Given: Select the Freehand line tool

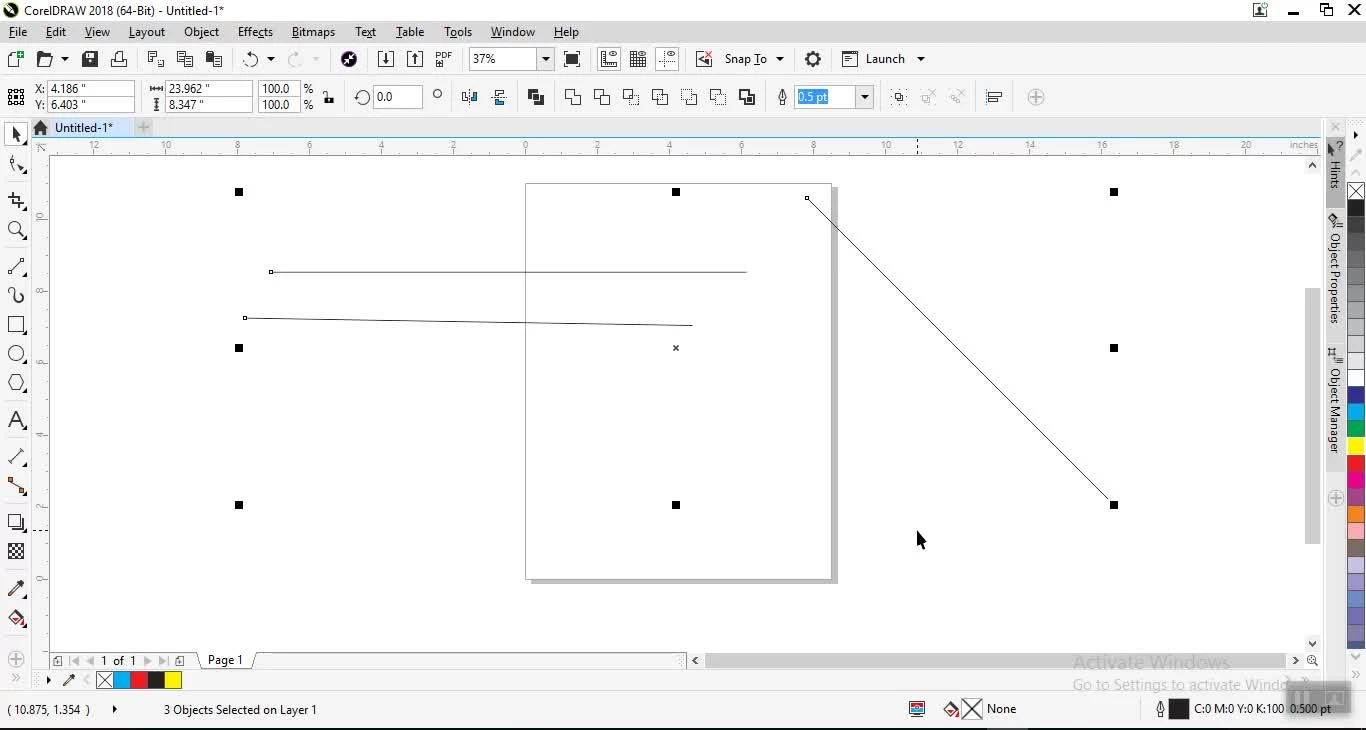Looking at the screenshot, I should (x=16, y=267).
